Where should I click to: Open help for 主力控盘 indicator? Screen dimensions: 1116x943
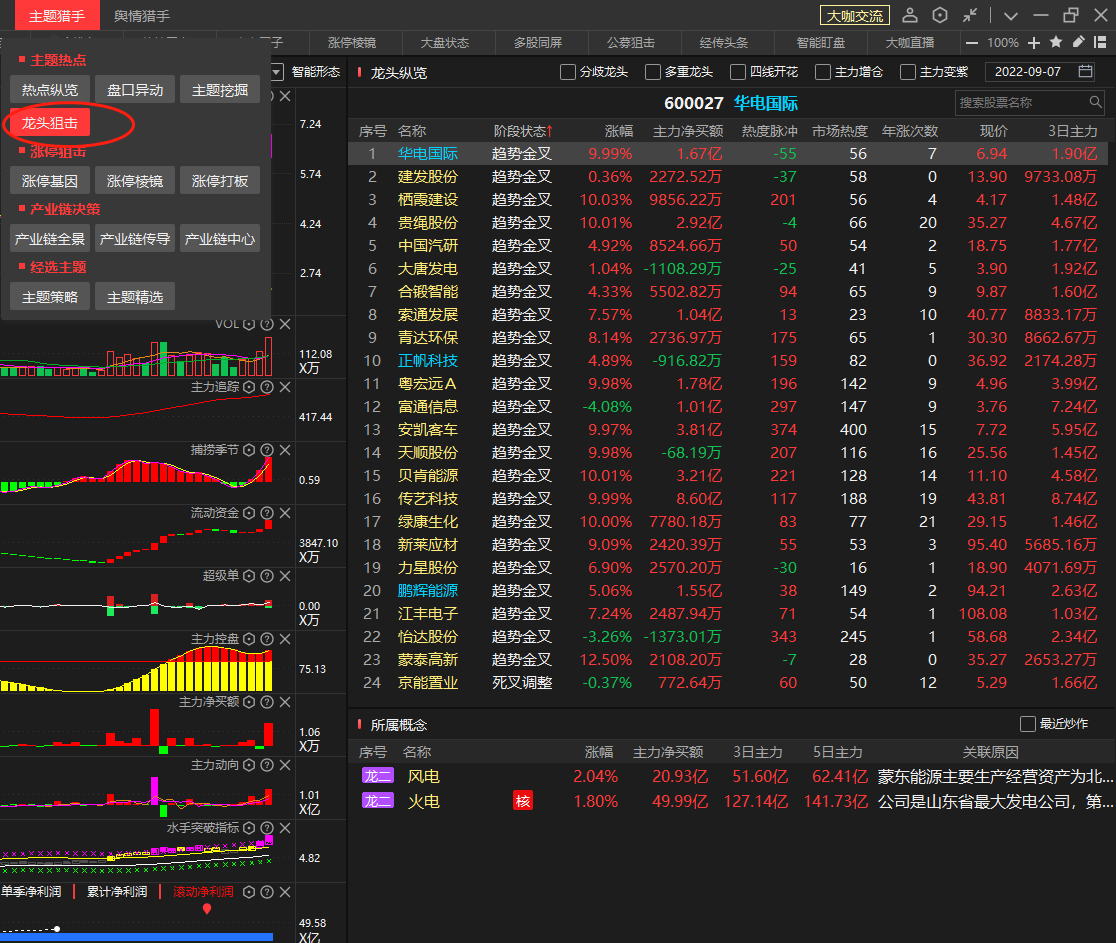point(267,639)
